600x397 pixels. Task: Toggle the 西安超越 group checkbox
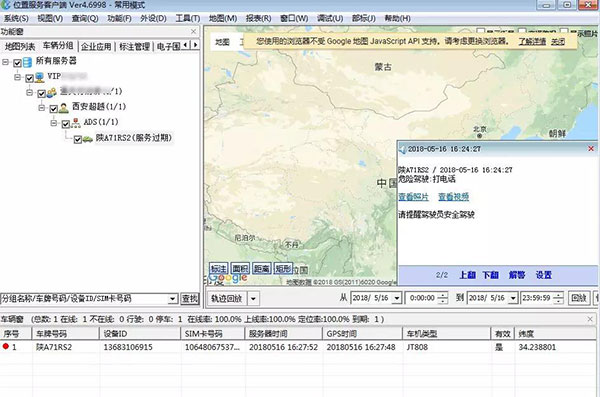click(54, 109)
